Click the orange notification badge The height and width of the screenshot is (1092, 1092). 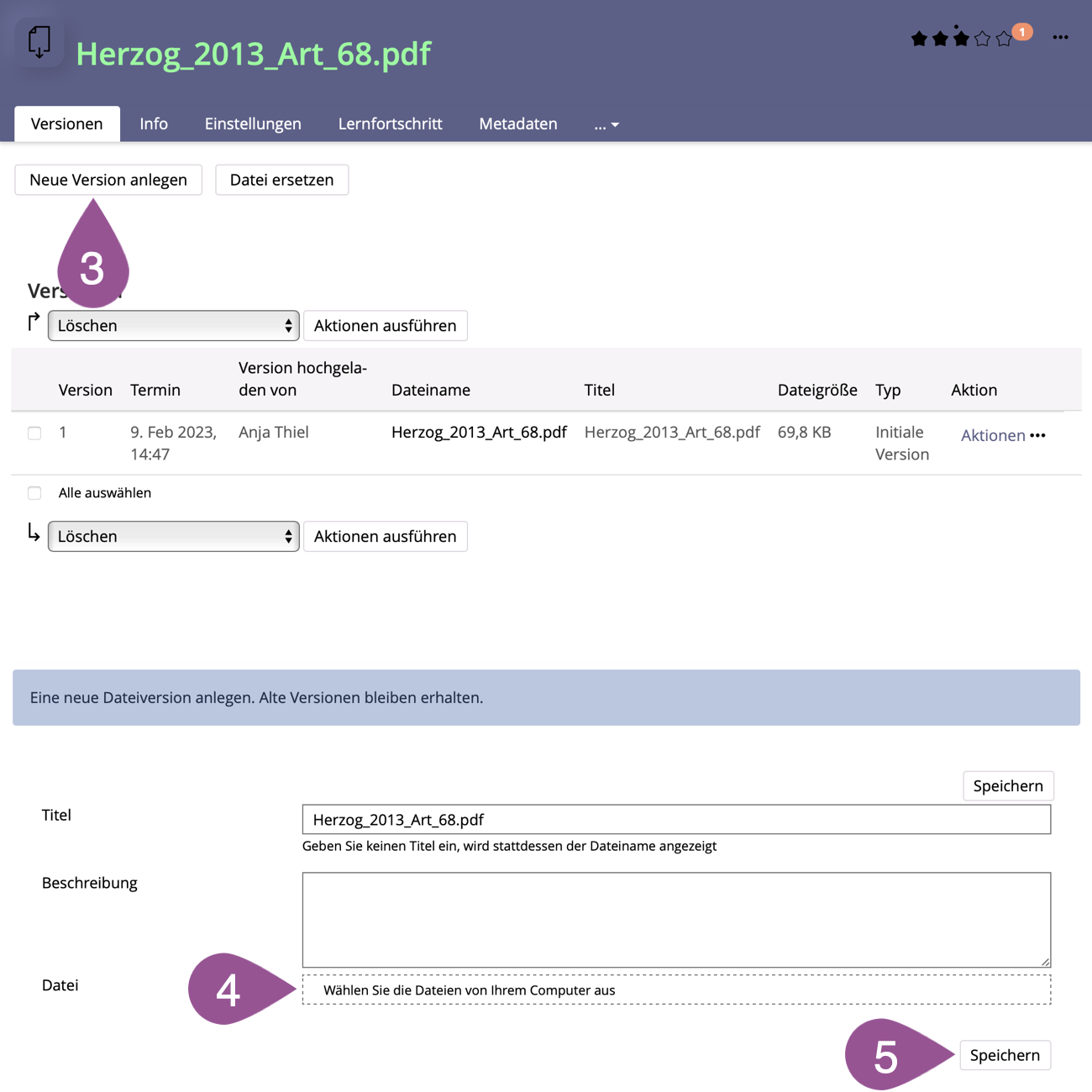(x=1022, y=32)
